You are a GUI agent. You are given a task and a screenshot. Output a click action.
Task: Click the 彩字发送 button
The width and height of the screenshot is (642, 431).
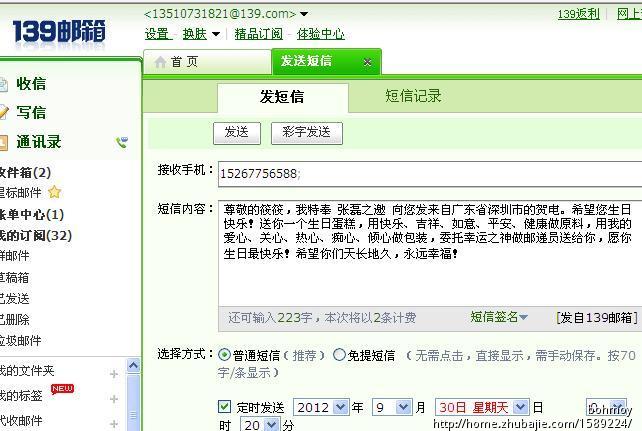coord(307,133)
